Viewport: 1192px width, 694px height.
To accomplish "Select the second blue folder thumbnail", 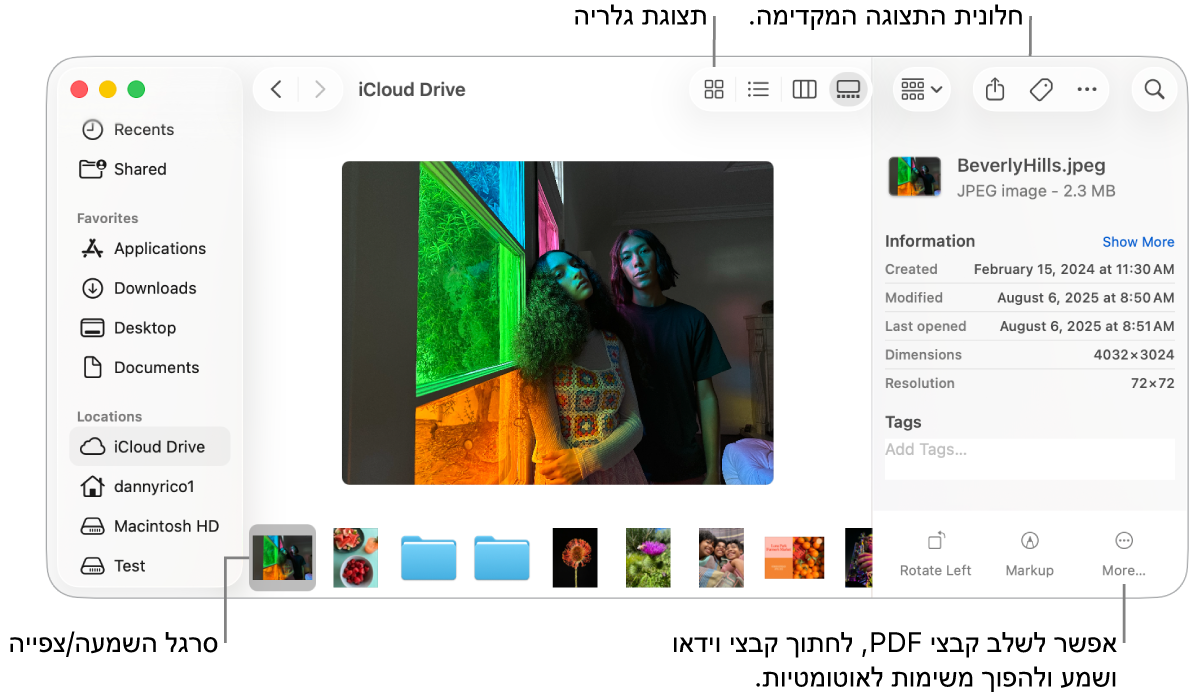I will (x=502, y=558).
